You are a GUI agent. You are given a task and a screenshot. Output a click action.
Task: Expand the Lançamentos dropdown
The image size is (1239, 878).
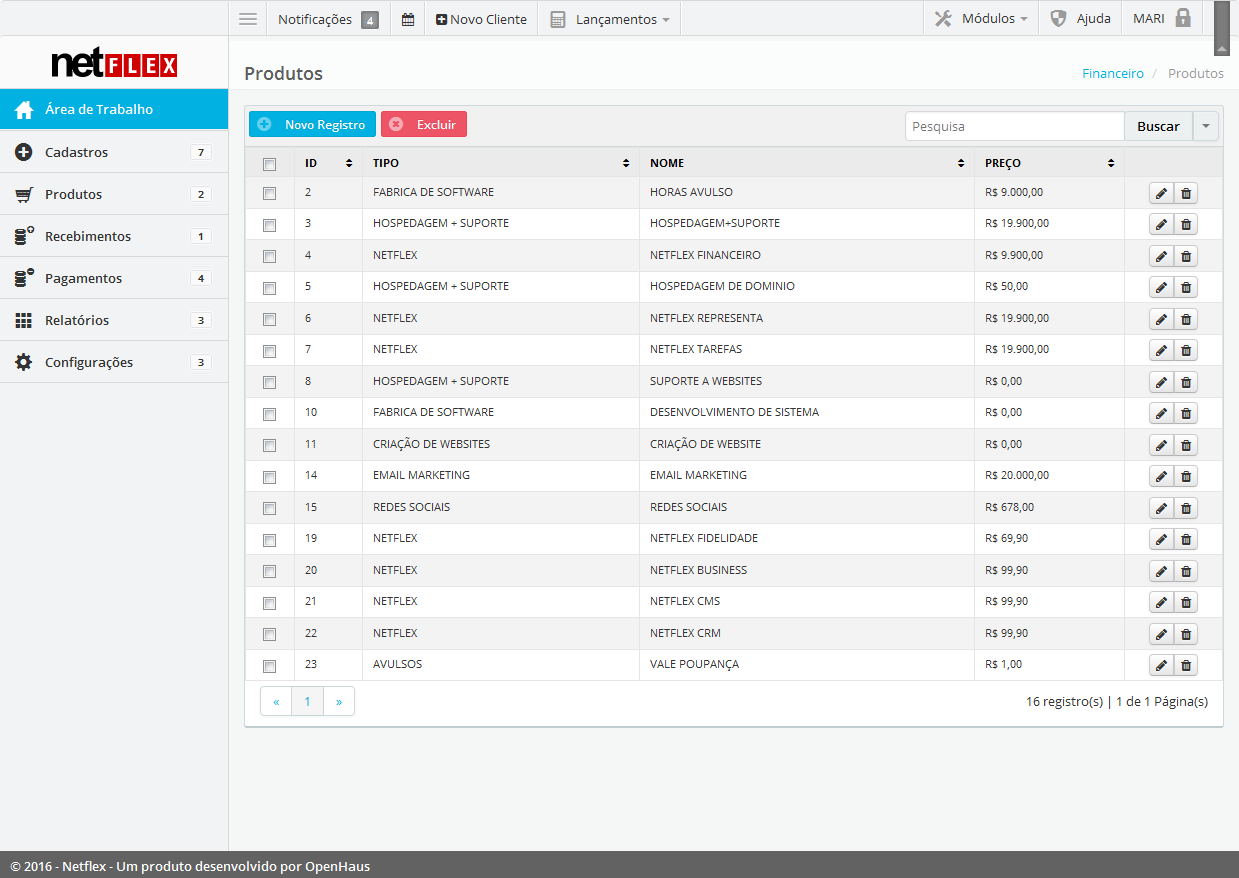610,19
